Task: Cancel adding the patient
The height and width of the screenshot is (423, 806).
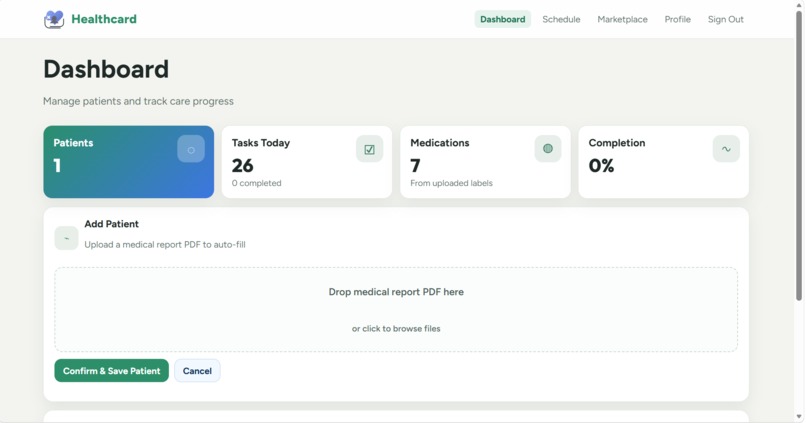Action: click(x=197, y=371)
